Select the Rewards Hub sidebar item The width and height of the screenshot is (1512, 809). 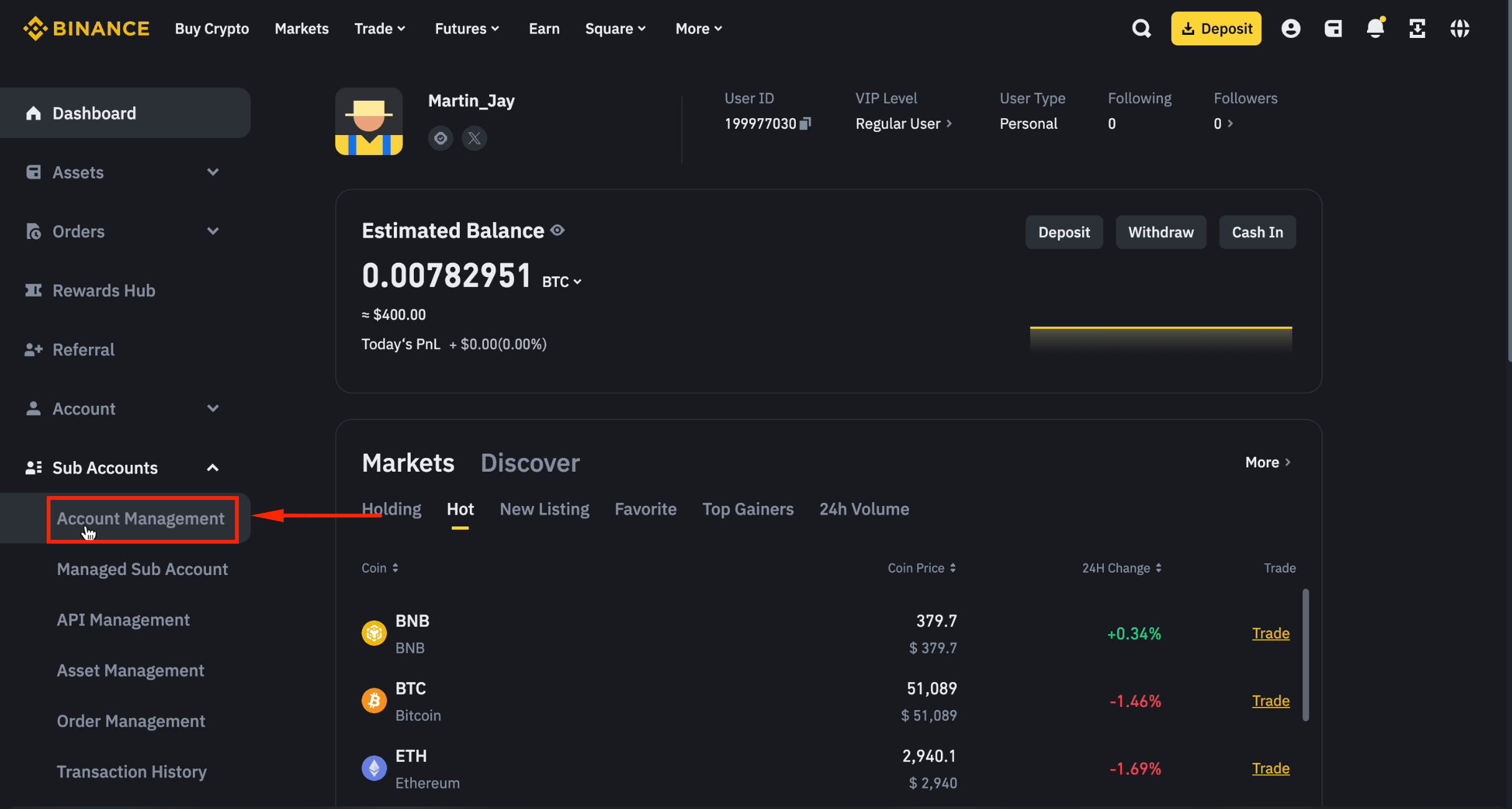[x=104, y=290]
